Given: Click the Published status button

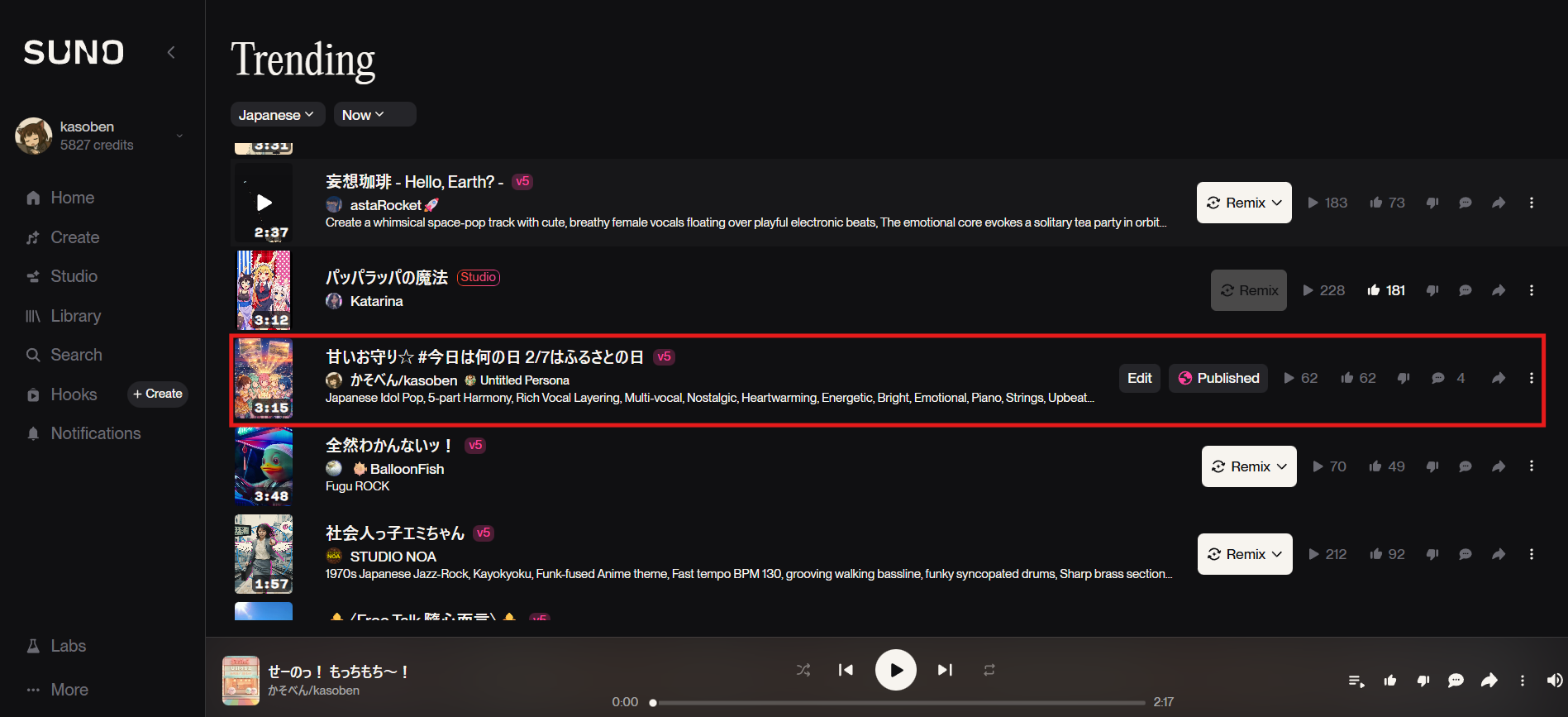Looking at the screenshot, I should 1218,378.
